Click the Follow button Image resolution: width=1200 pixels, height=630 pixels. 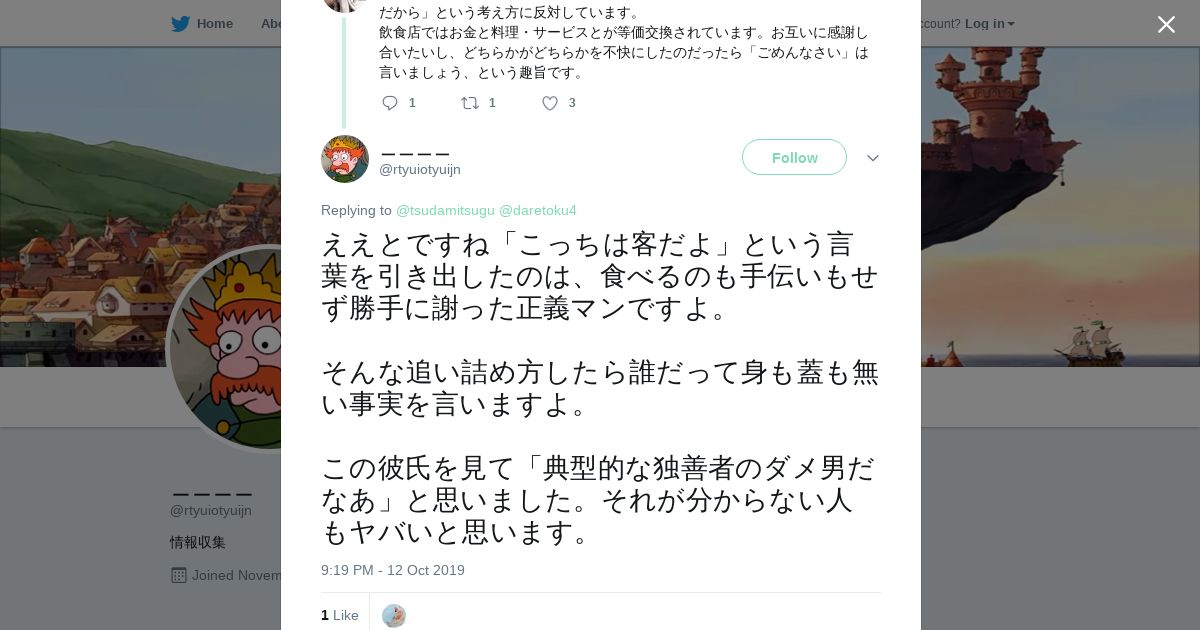click(794, 157)
